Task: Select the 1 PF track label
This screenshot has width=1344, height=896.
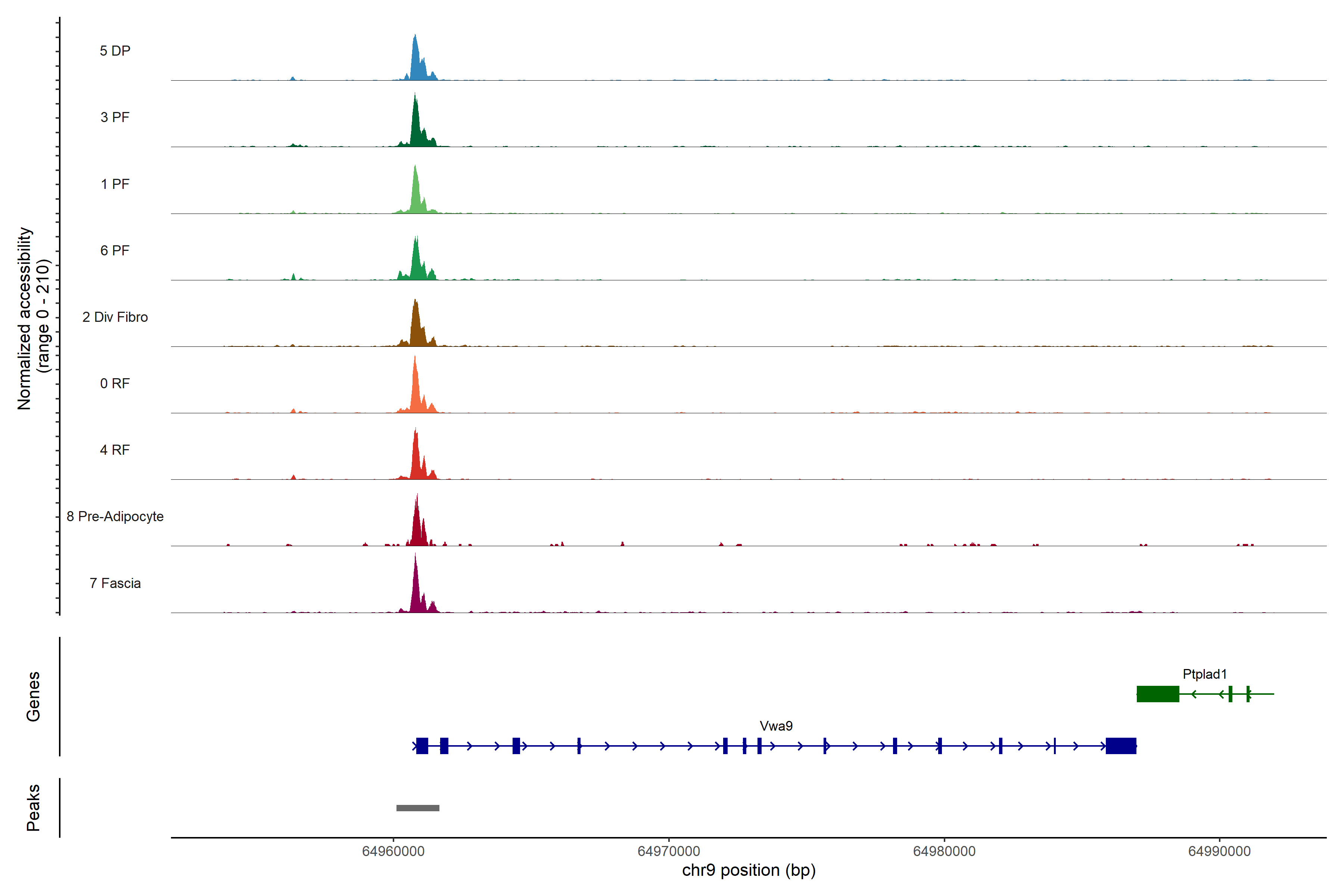Action: click(x=115, y=184)
